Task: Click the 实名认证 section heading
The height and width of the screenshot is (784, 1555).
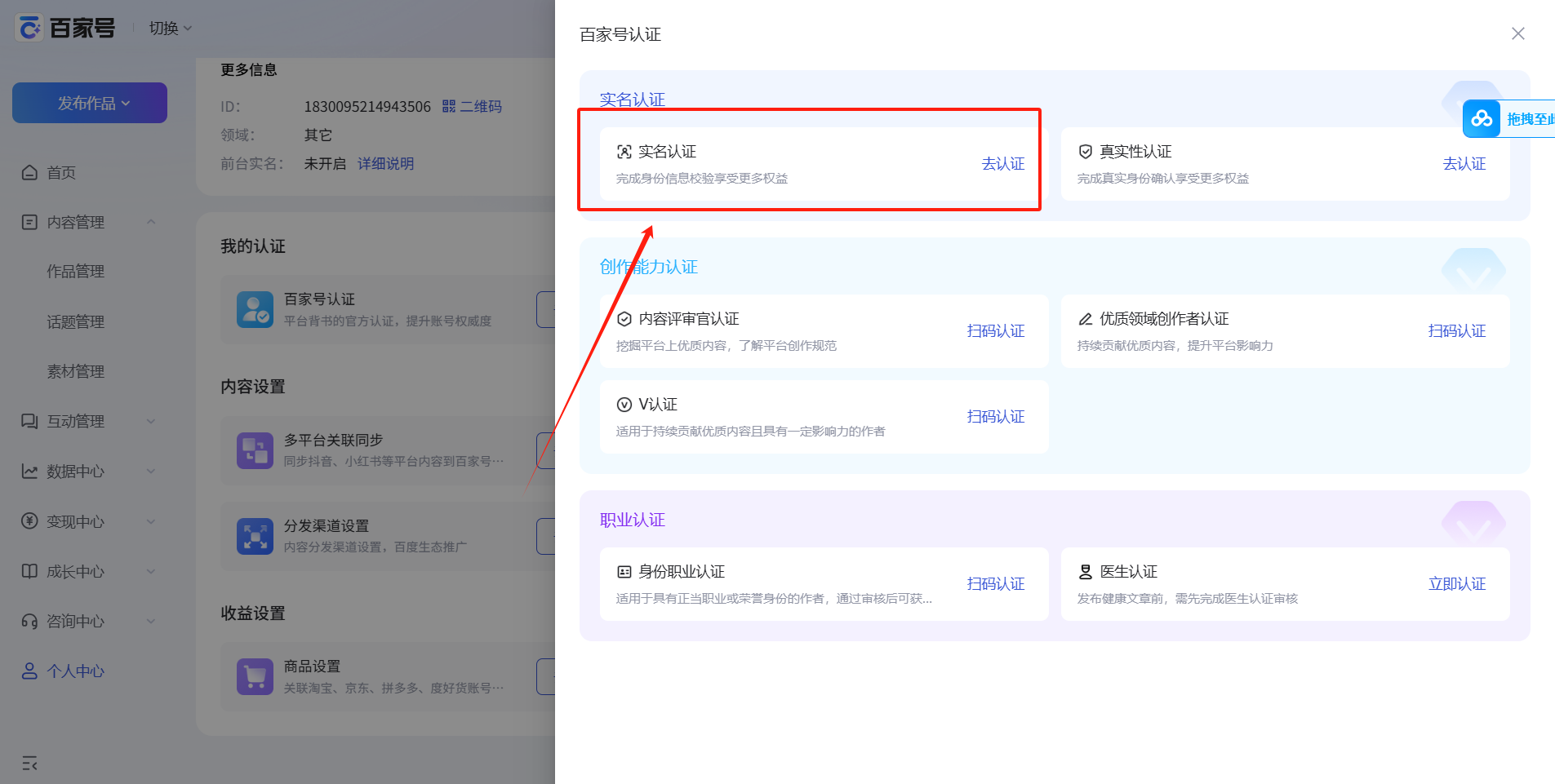Action: tap(633, 100)
